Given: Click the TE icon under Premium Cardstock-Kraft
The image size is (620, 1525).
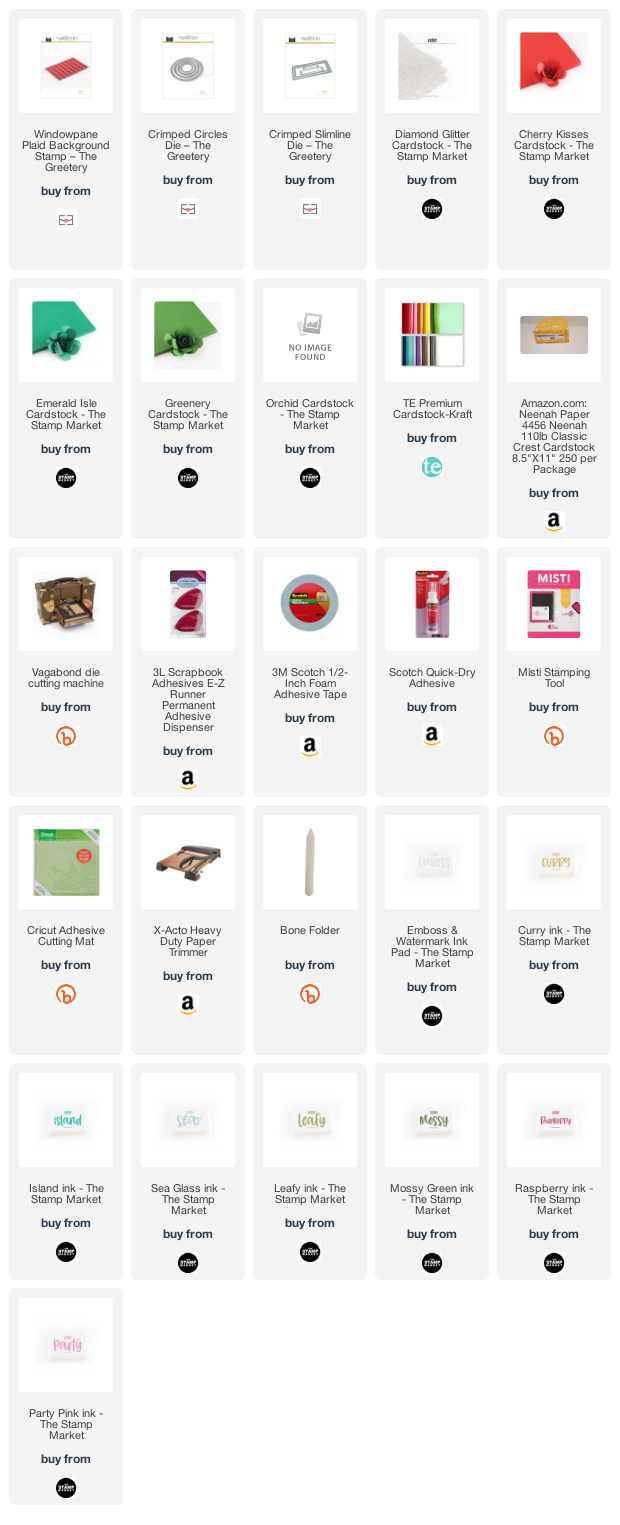Looking at the screenshot, I should [x=432, y=467].
